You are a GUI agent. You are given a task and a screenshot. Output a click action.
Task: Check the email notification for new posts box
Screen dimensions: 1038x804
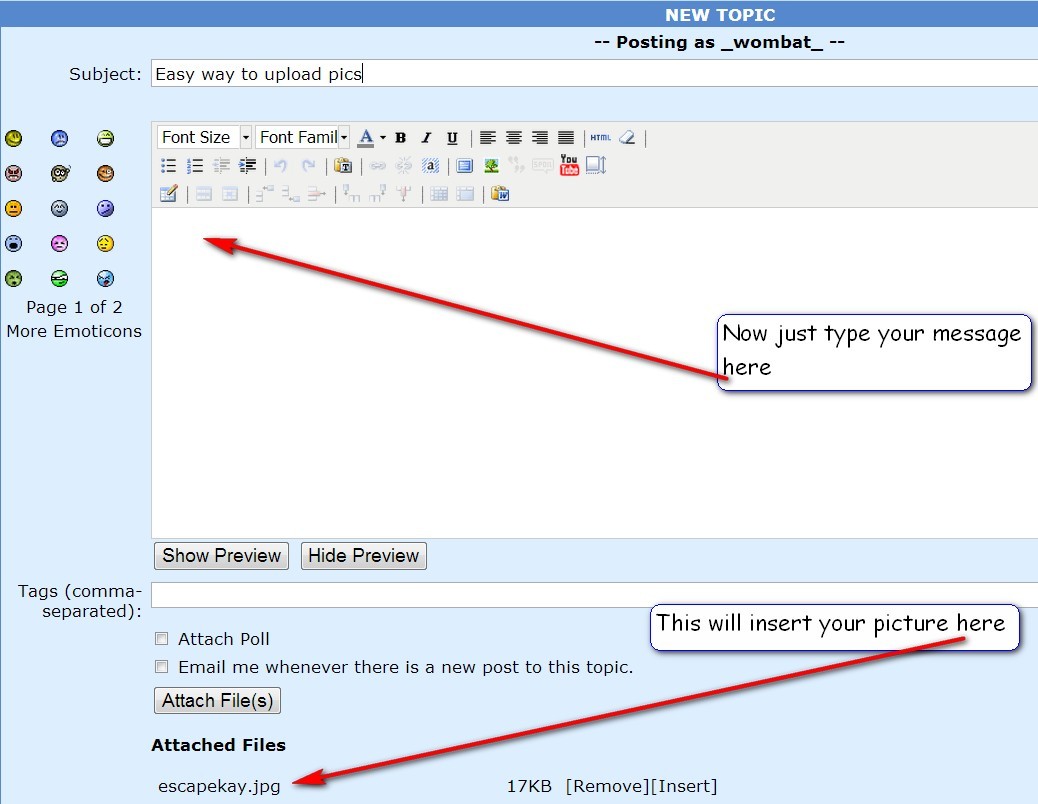161,667
